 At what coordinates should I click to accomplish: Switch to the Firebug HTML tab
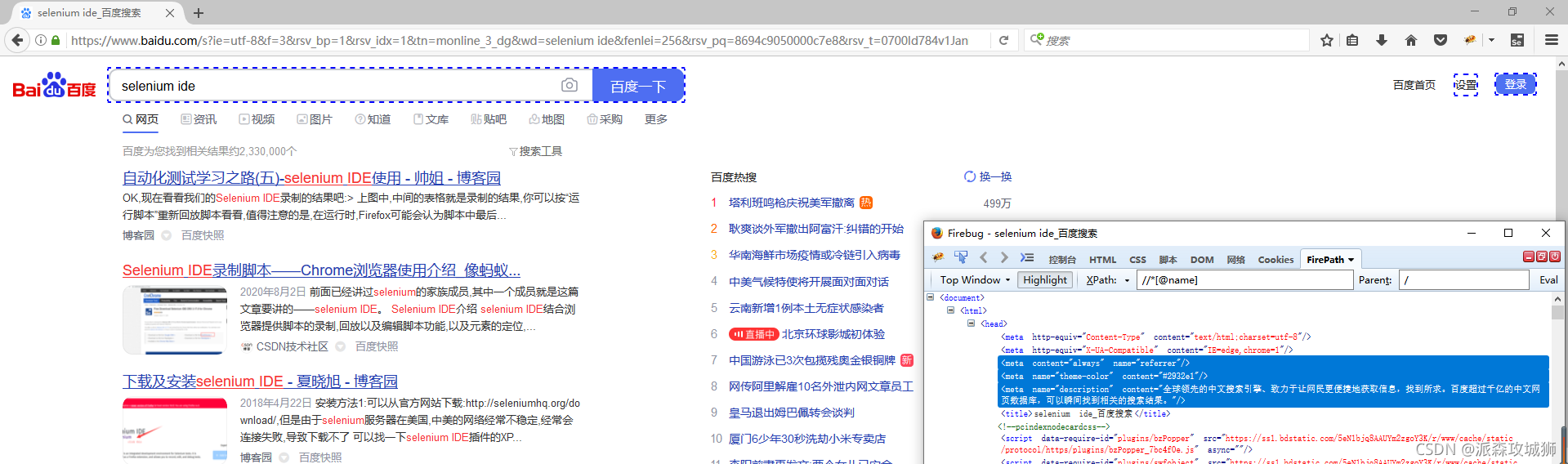coord(1102,260)
